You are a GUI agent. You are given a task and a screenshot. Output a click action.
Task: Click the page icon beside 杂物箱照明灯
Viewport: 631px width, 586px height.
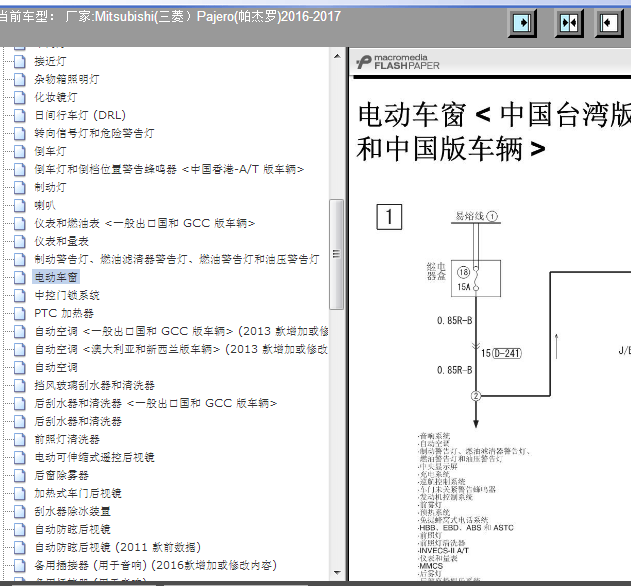(19, 79)
